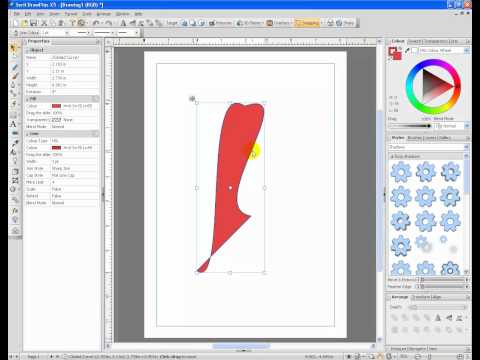
Task: Select the Artistic Text tool (A)
Action: (14, 124)
